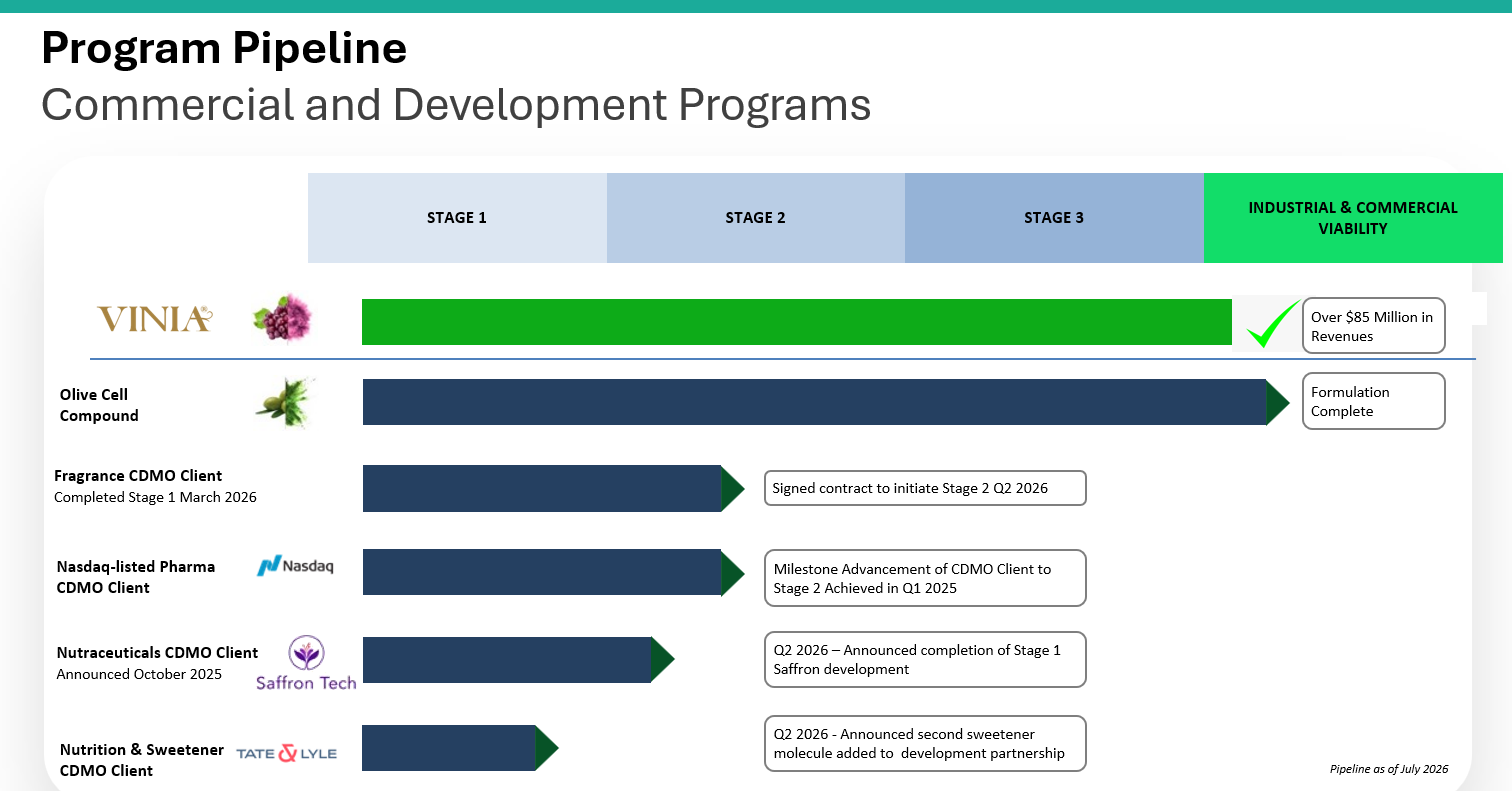Click the arrowhead ending the Fragrance CDMO bar
The height and width of the screenshot is (791, 1512).
733,488
